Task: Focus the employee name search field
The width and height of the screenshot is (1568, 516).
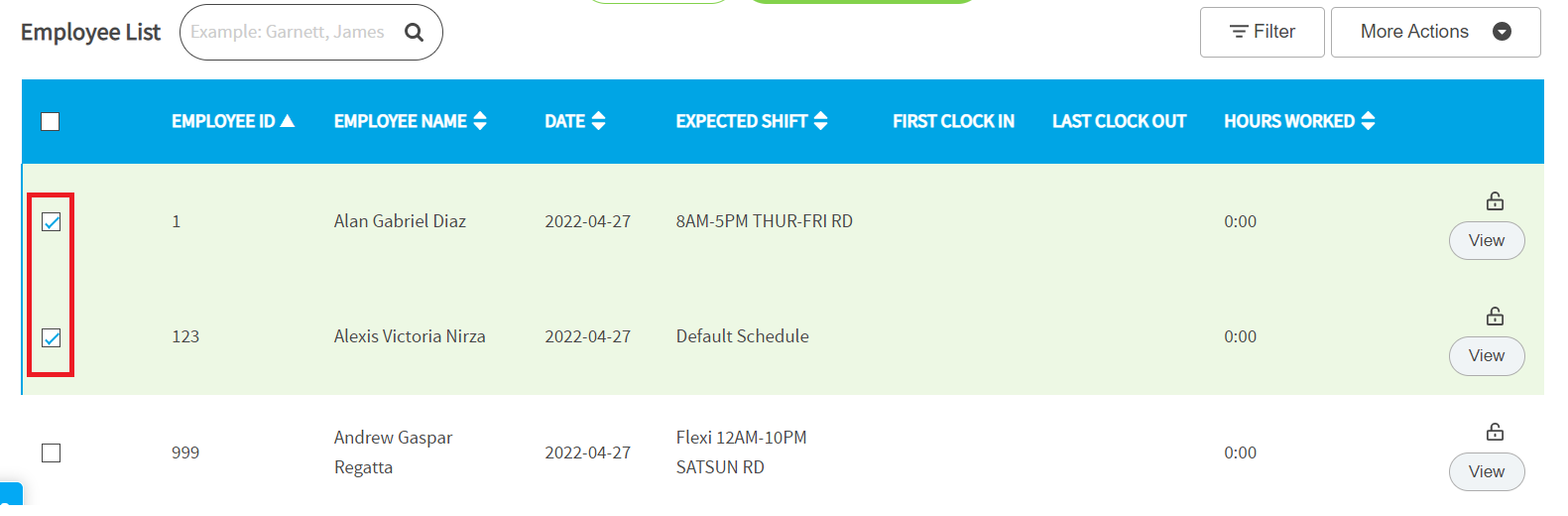Action: 293,33
